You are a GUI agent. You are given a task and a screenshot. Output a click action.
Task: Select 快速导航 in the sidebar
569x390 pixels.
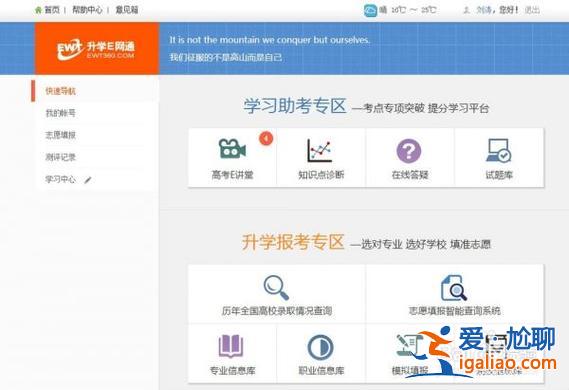[61, 91]
